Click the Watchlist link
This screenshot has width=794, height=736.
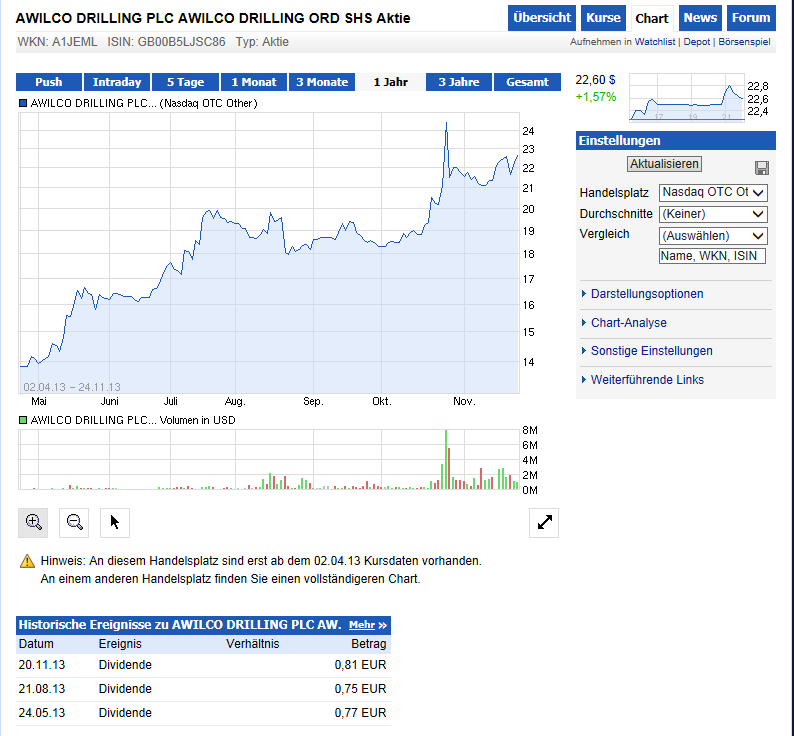[655, 42]
